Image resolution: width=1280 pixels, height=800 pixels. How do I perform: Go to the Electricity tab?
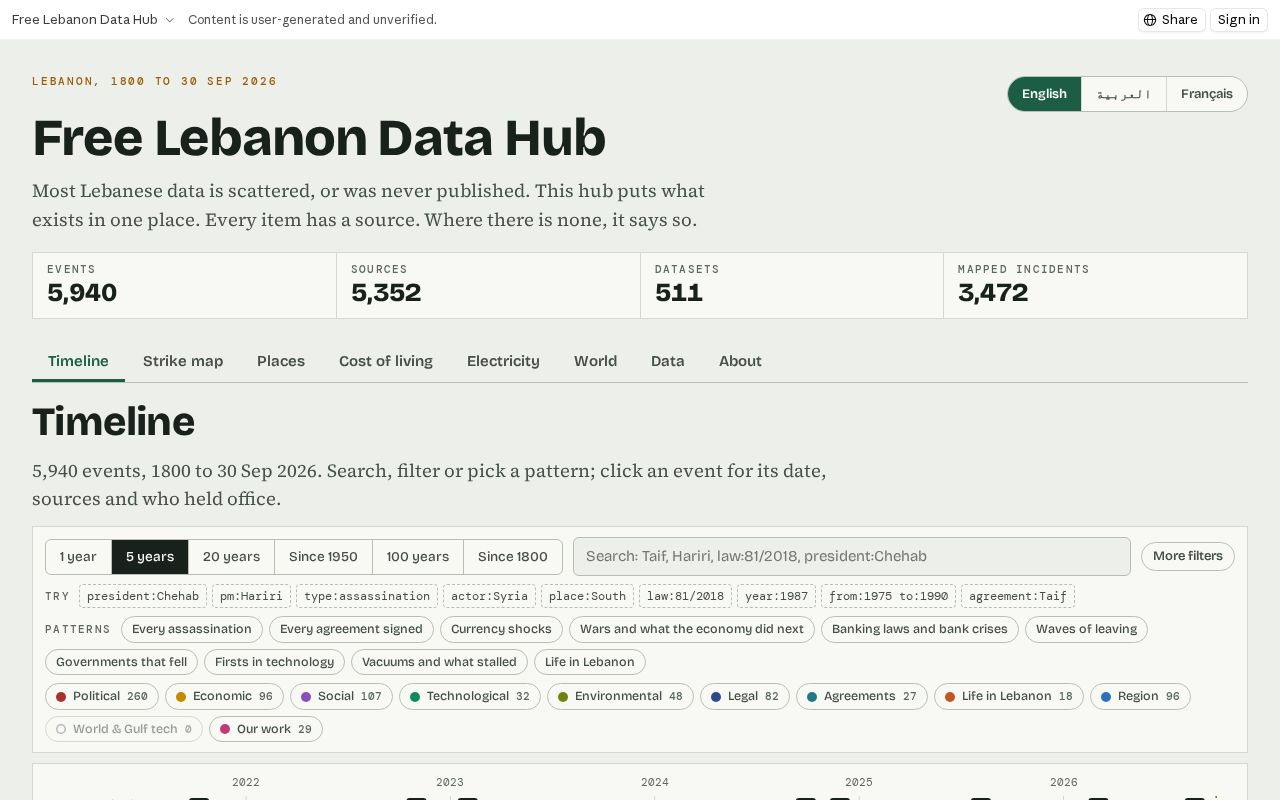click(503, 361)
